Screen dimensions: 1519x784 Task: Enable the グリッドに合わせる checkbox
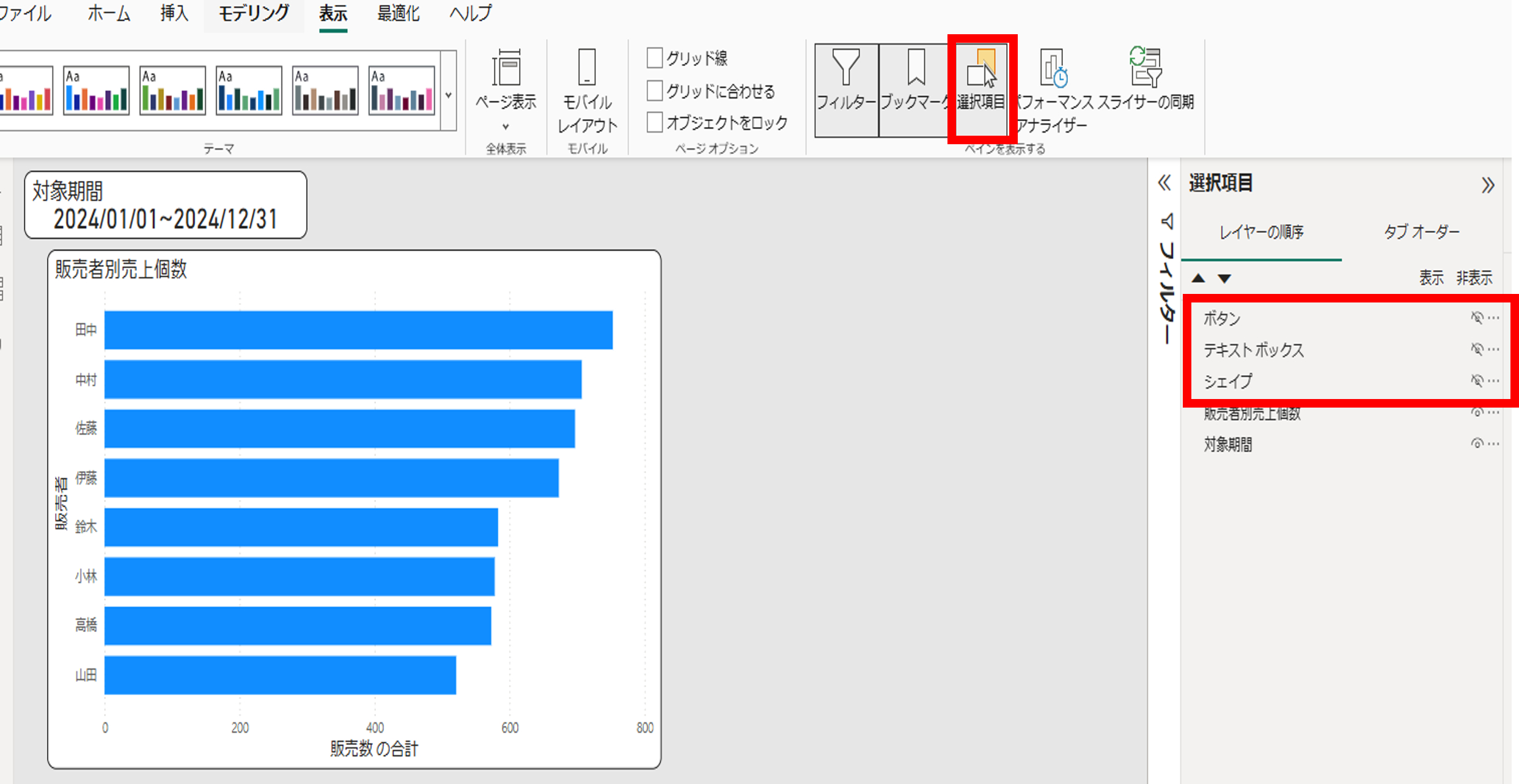tap(655, 90)
